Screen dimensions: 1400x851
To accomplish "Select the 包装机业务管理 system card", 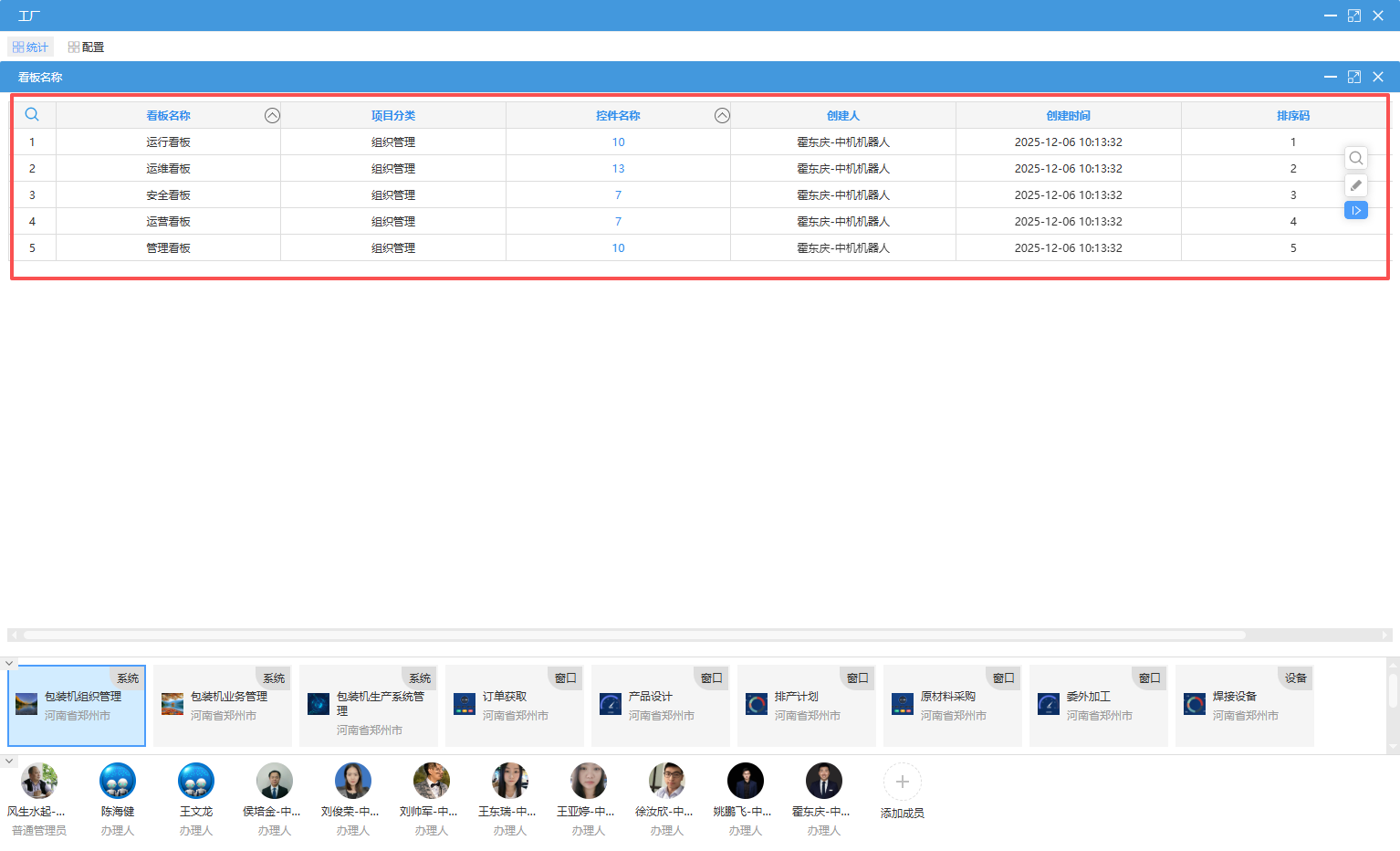I will click(x=222, y=706).
